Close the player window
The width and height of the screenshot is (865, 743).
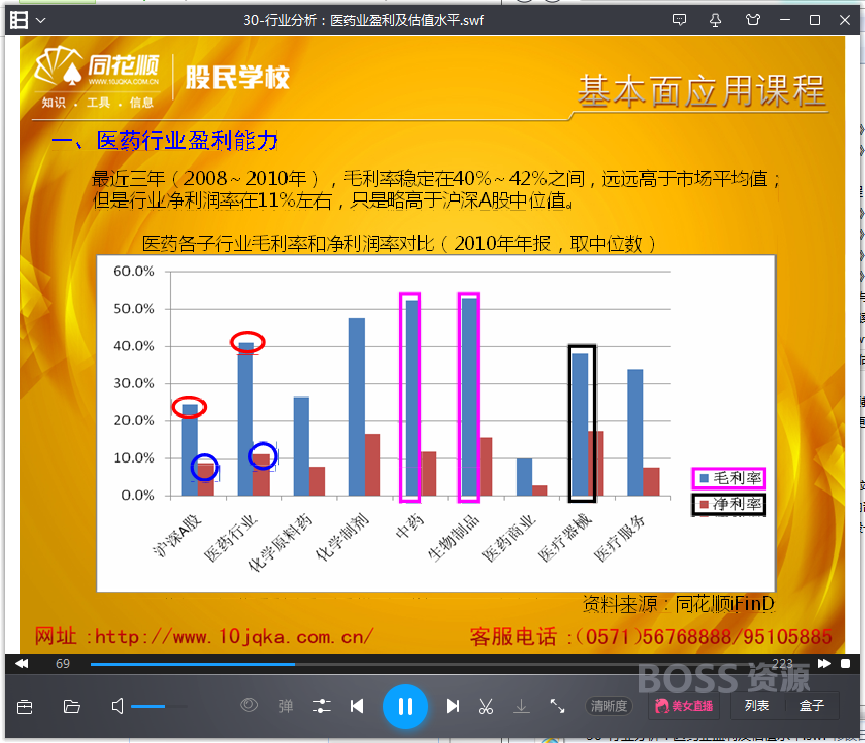[845, 20]
